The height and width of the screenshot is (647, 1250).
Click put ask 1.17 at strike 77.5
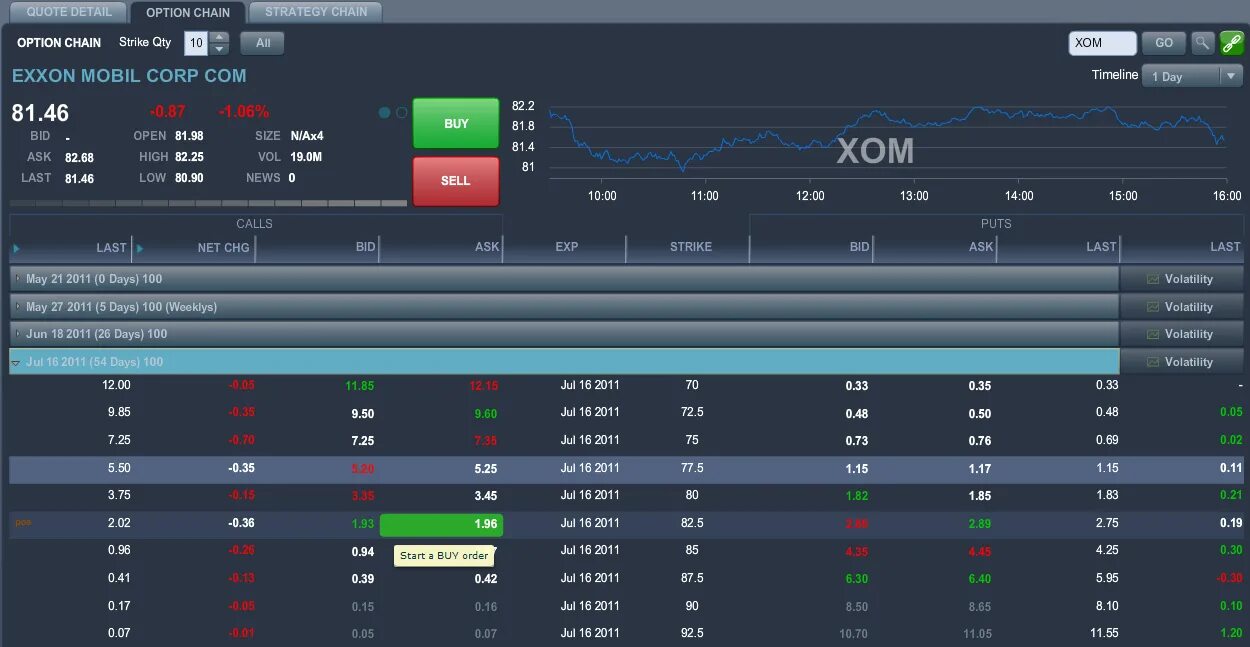point(980,469)
